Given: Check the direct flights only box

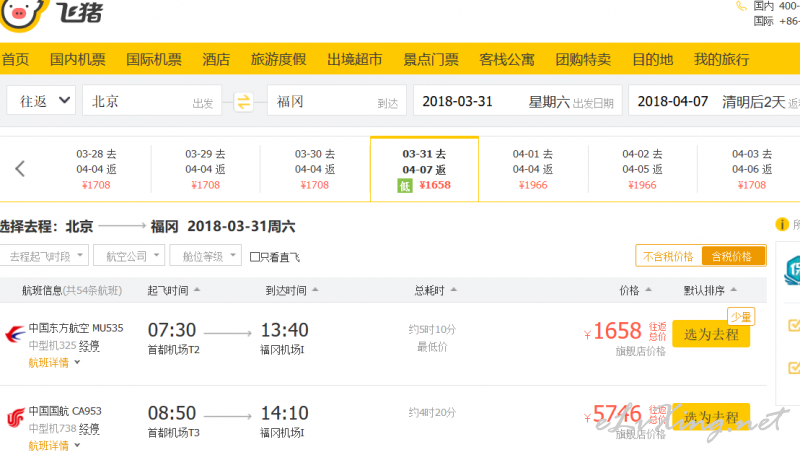Looking at the screenshot, I should point(255,257).
